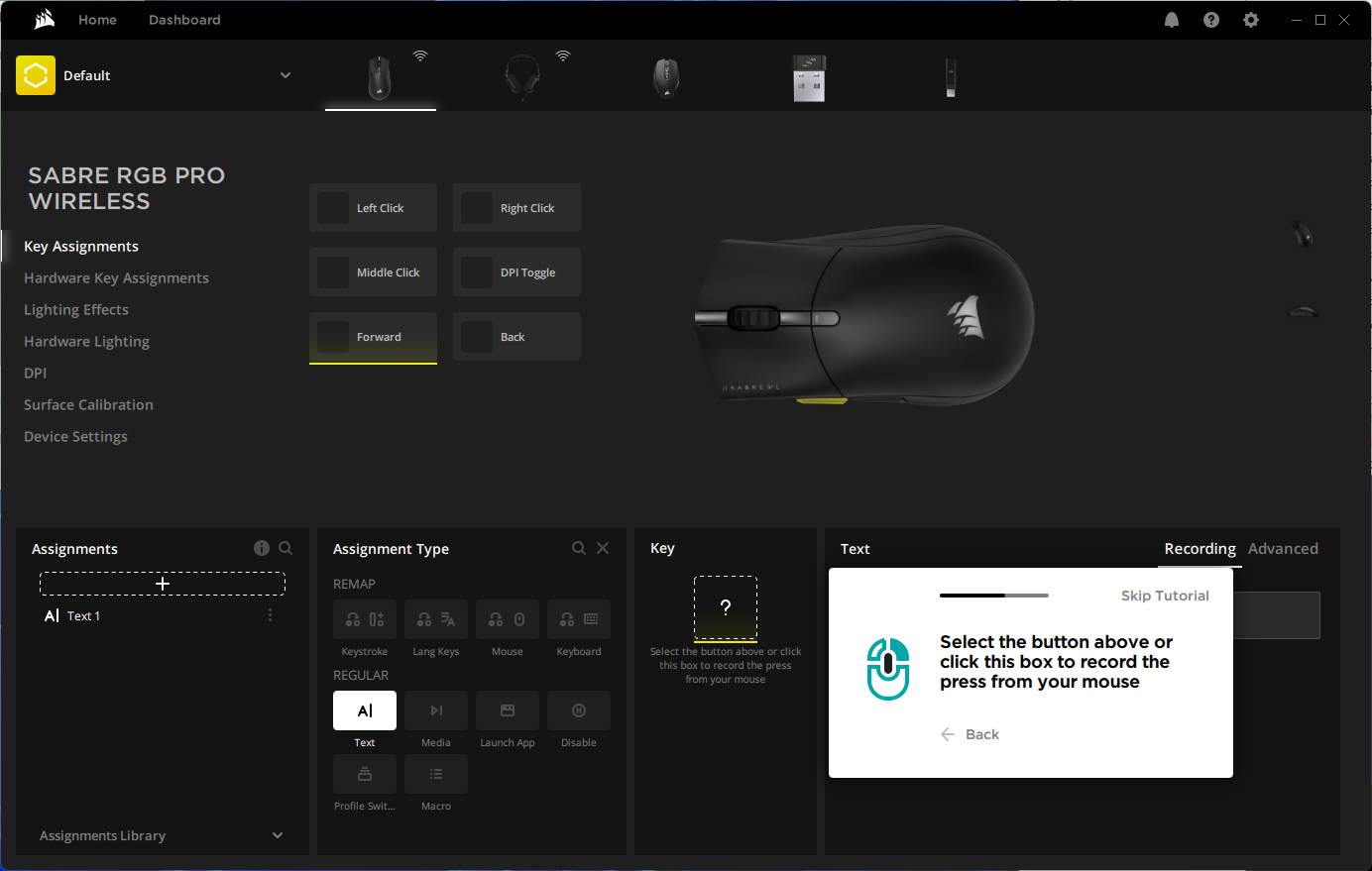Select the DPI Toggle mouse button

(516, 272)
